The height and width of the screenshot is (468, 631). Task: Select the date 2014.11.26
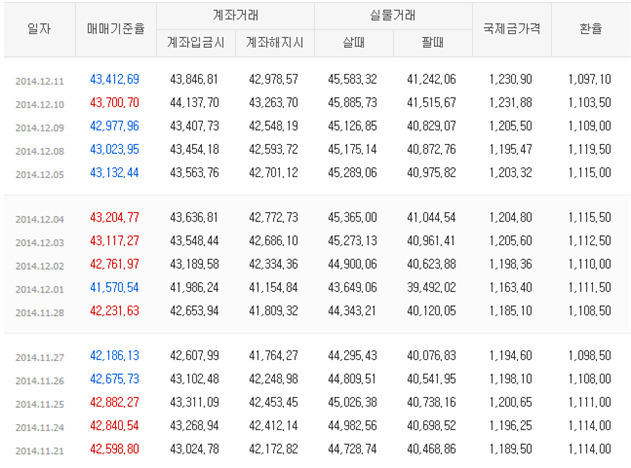[39, 381]
